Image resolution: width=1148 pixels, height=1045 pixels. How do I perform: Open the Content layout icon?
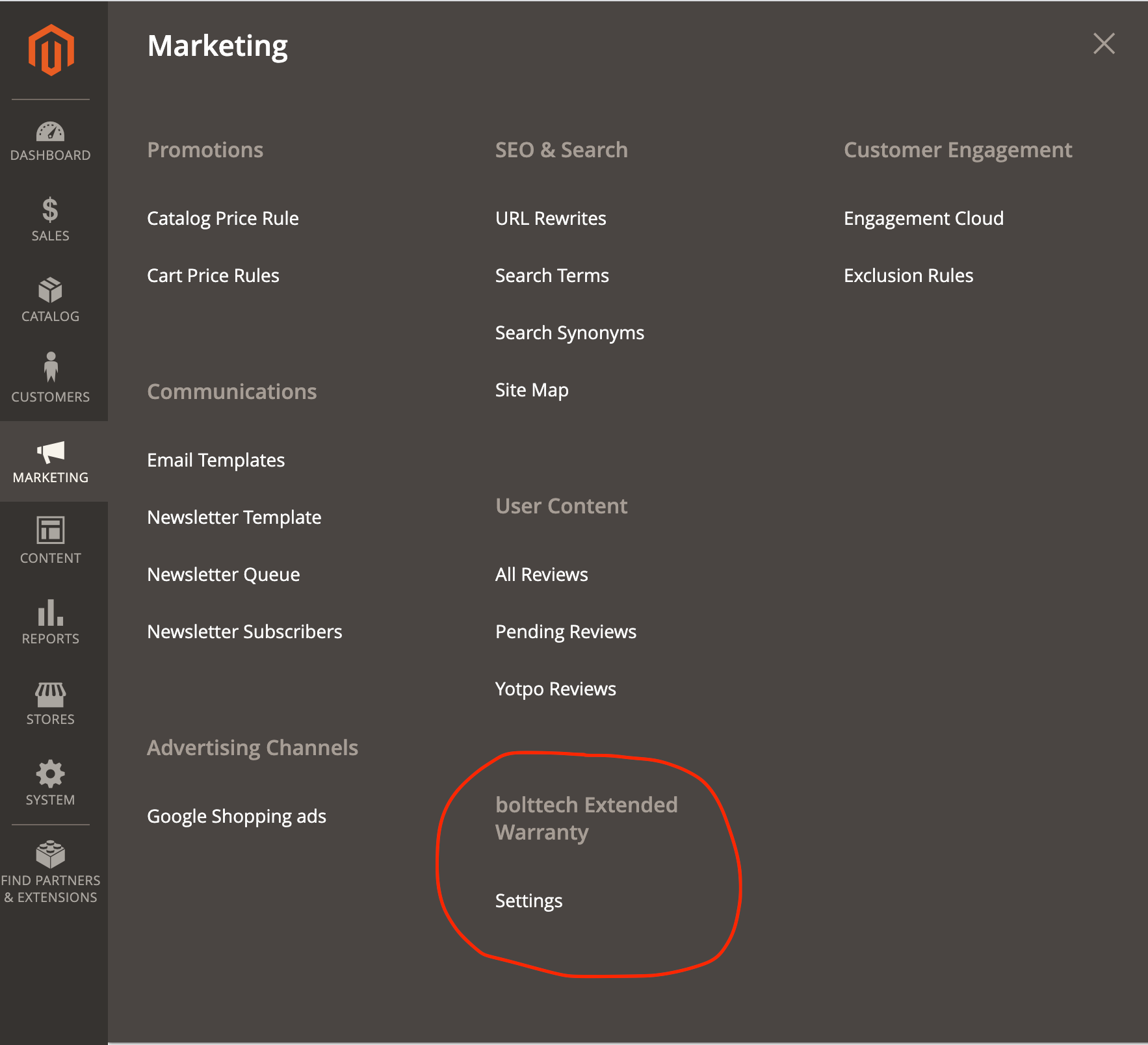51,530
